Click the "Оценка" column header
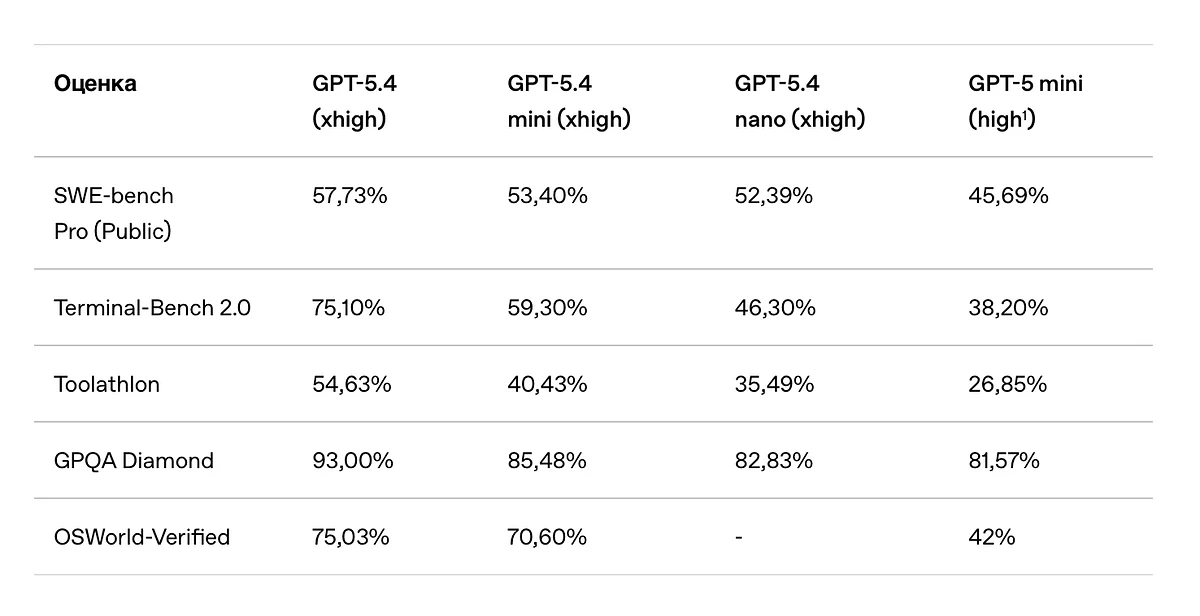This screenshot has height=616, width=1200. (95, 84)
